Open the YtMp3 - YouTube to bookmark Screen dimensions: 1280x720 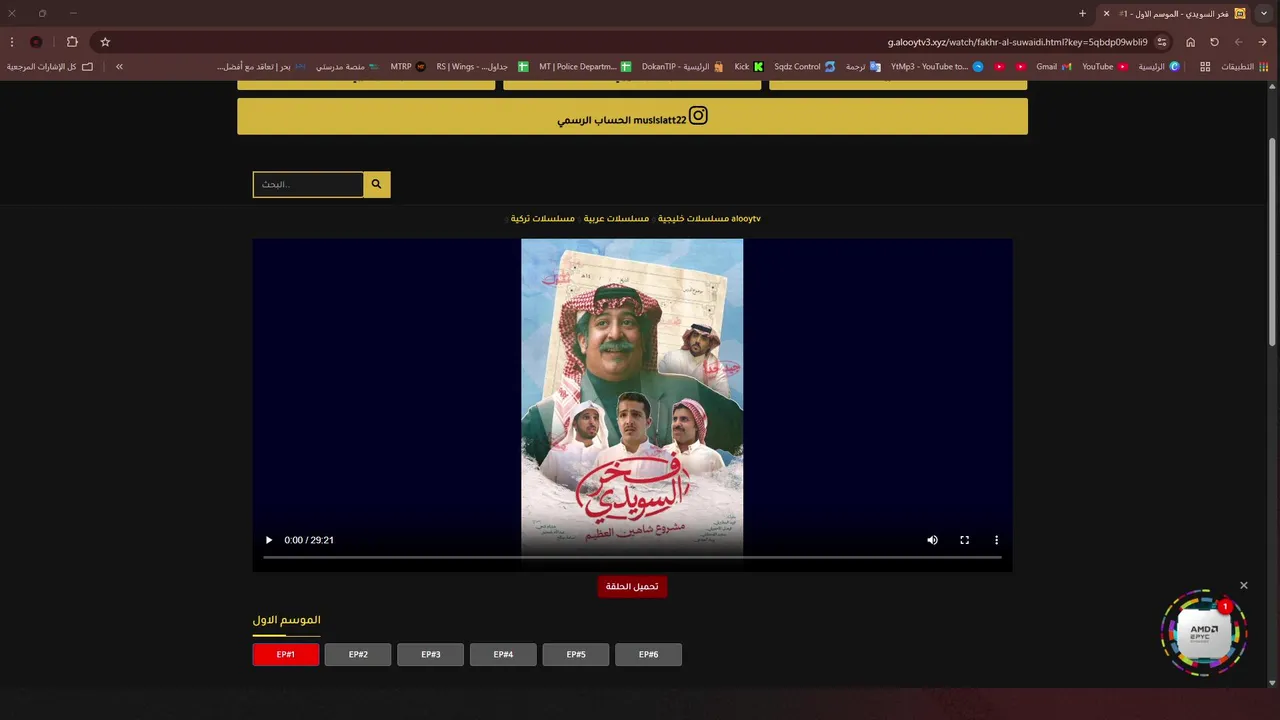[x=937, y=67]
